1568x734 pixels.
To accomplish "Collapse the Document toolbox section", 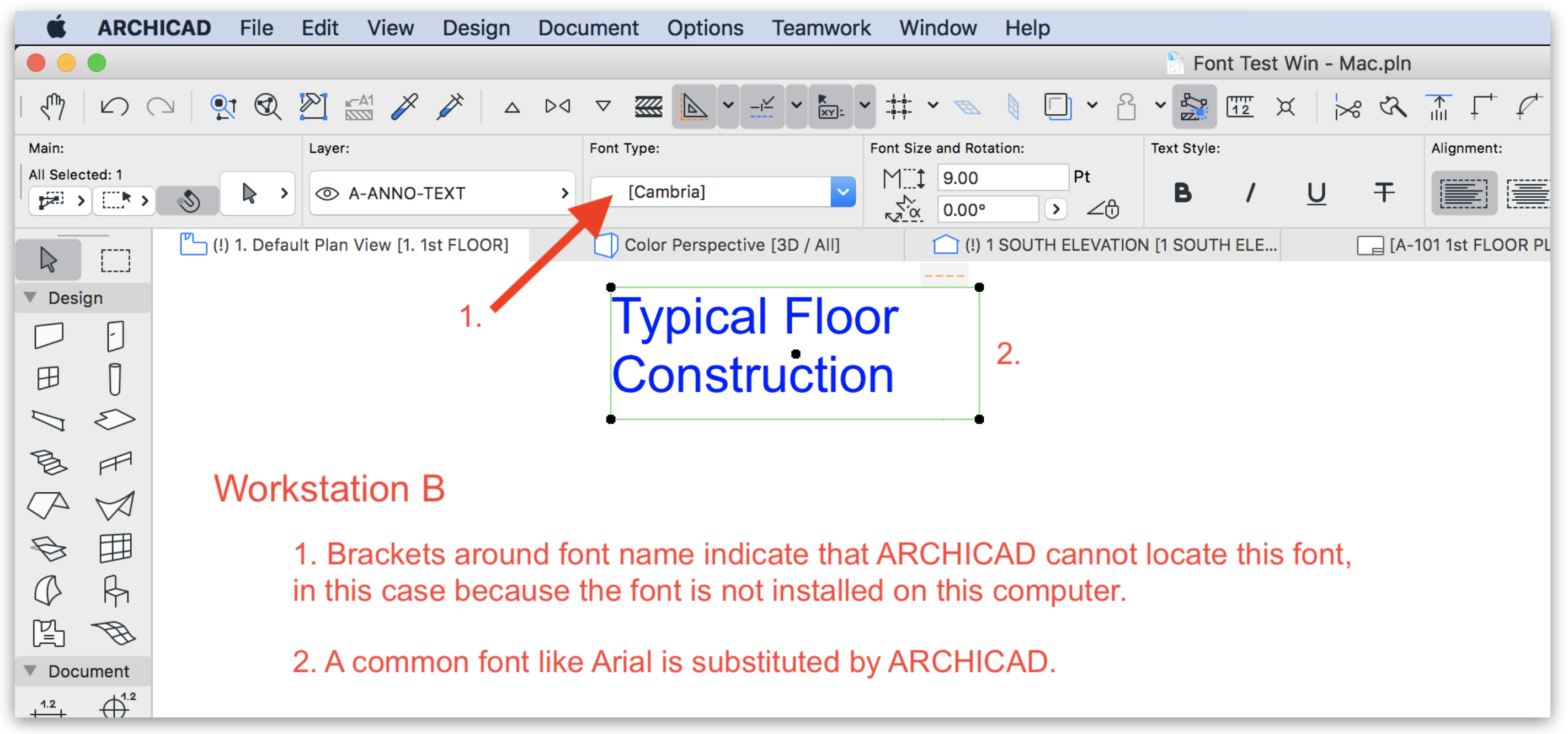I will pos(30,671).
